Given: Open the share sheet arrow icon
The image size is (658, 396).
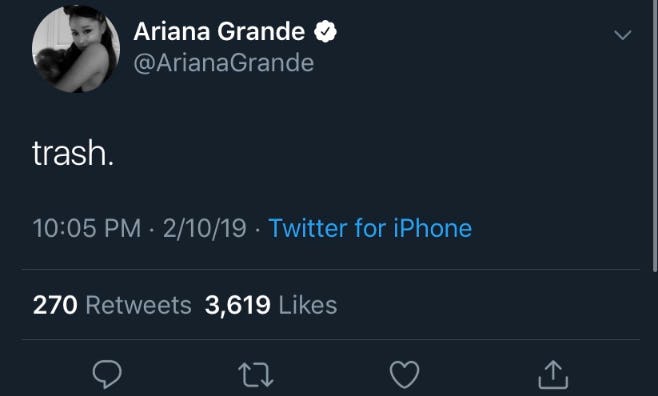Looking at the screenshot, I should point(553,374).
